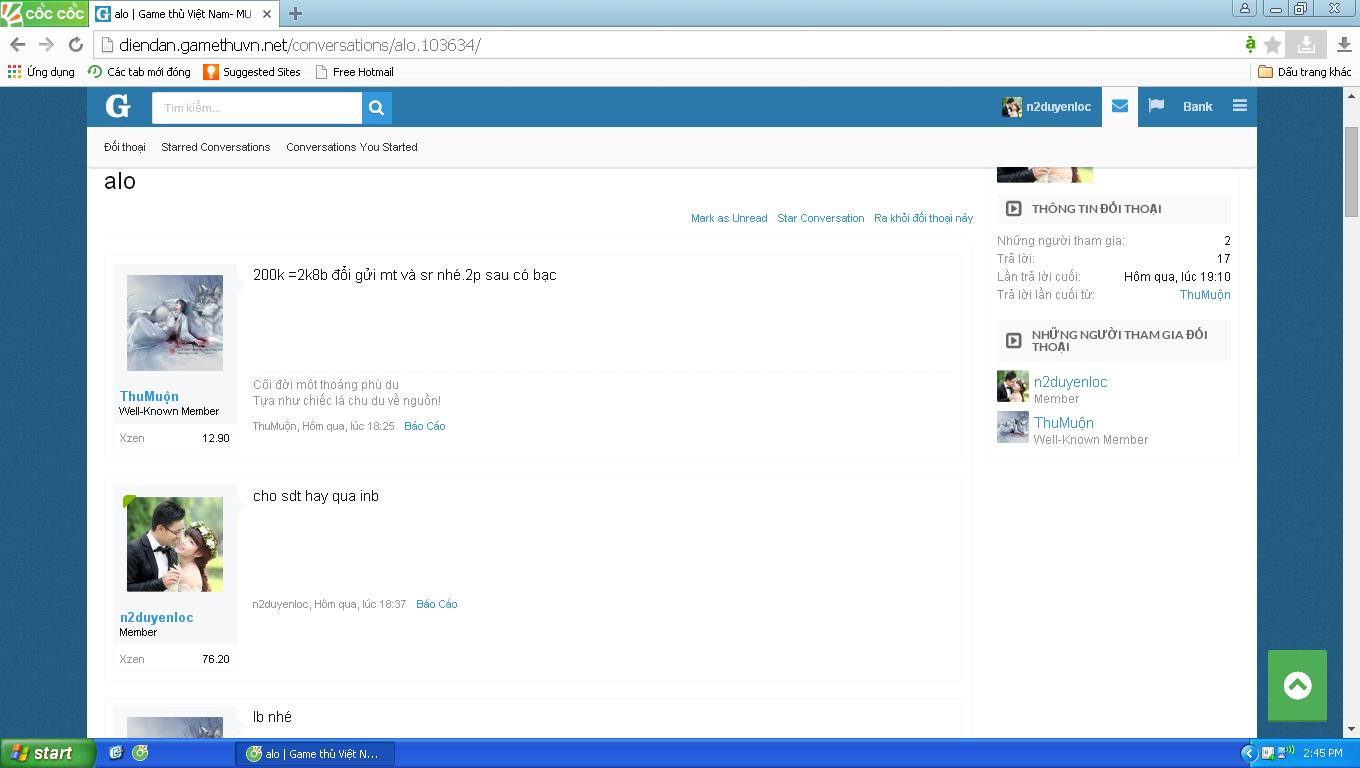Open Ứng dụng apps shortcut

(x=41, y=72)
